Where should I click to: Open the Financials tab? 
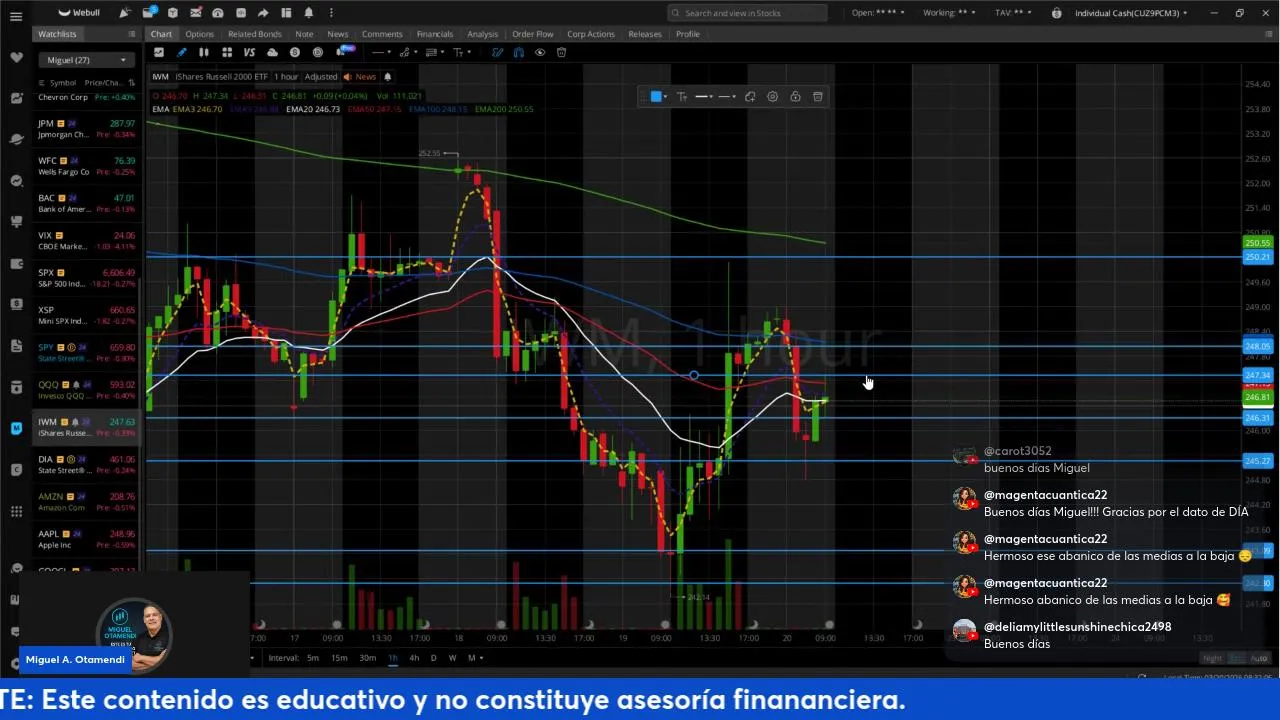tap(435, 34)
